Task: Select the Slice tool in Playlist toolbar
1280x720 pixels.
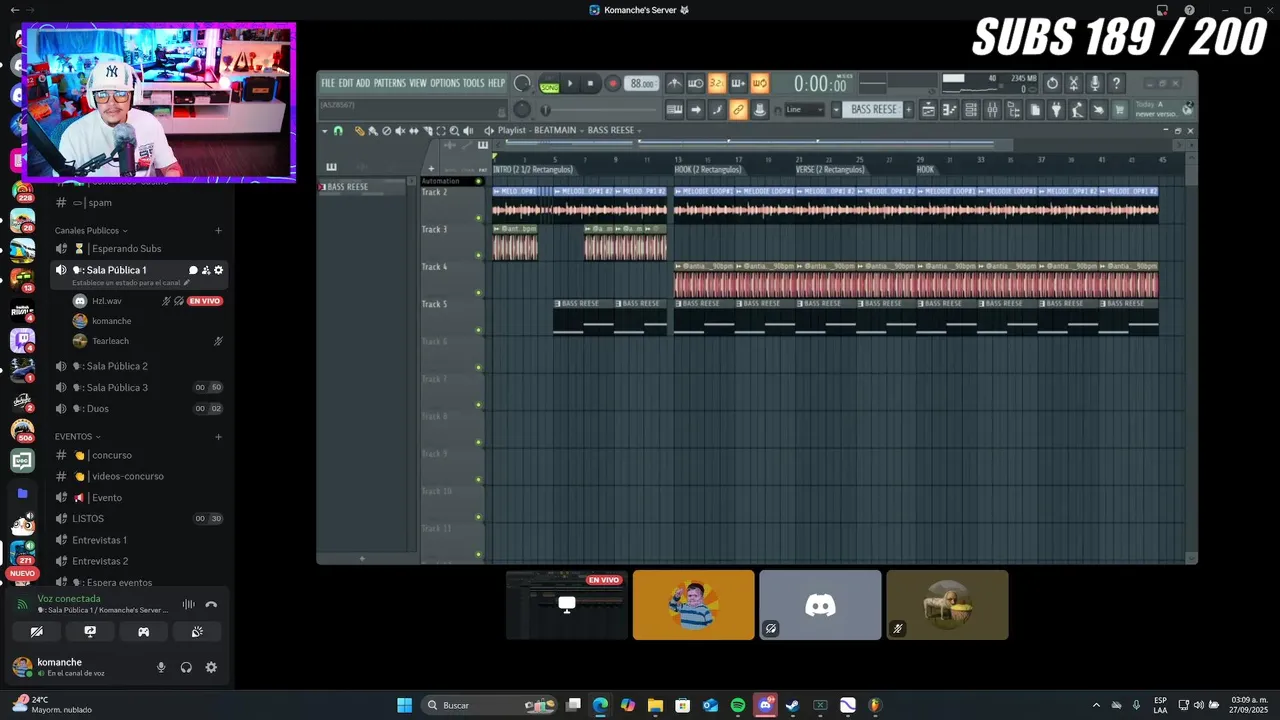Action: [428, 131]
